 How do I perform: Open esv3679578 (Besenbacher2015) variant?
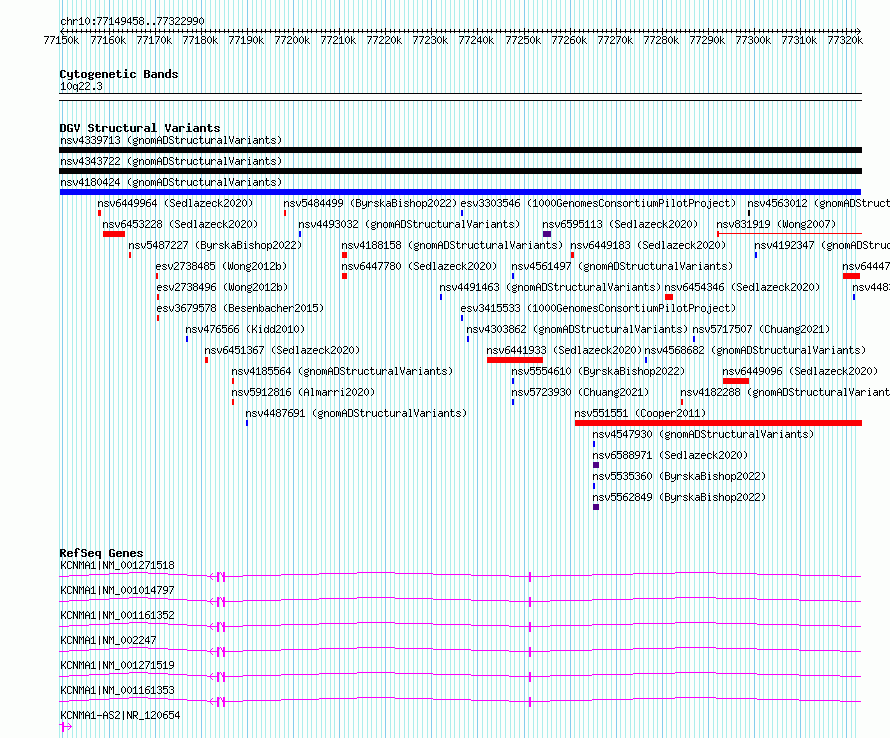[x=240, y=308]
